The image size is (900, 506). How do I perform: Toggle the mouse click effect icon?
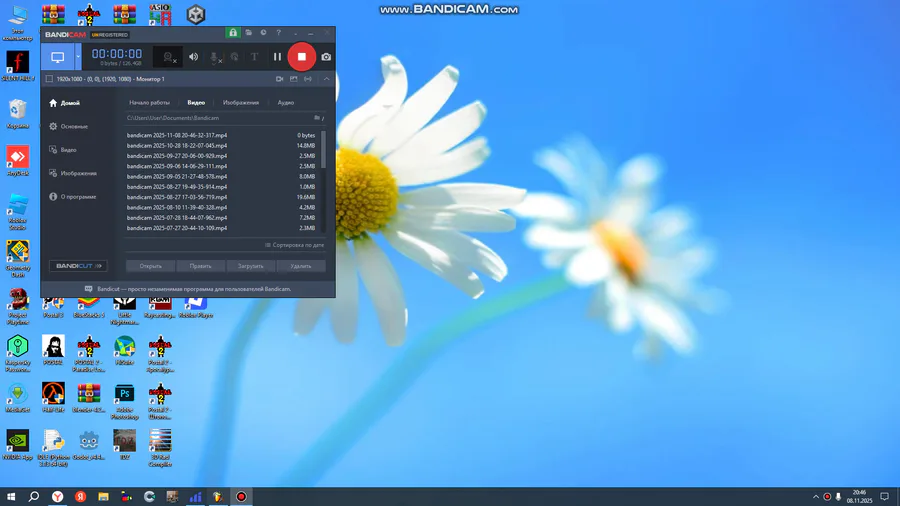pyautogui.click(x=234, y=57)
